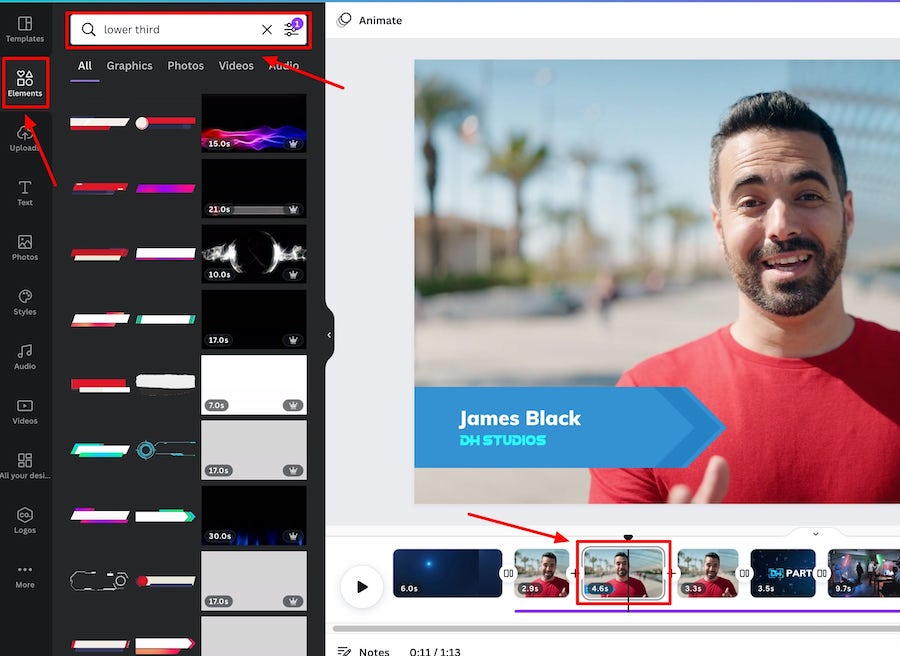Open the Photos sidebar panel
The height and width of the screenshot is (656, 900).
point(25,248)
